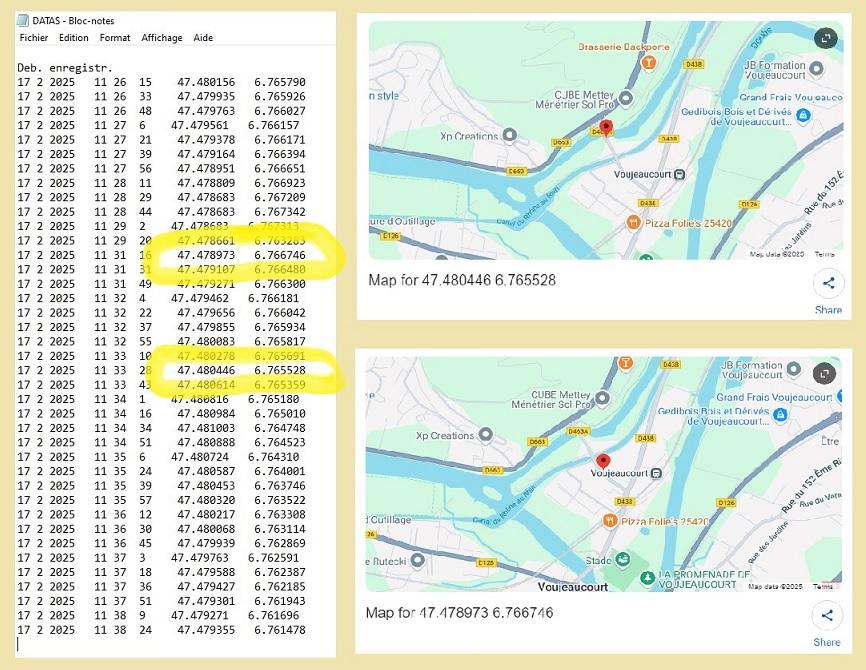Image resolution: width=866 pixels, height=670 pixels.
Task: Click the Xp Creations marker on upper map
Action: 509,135
